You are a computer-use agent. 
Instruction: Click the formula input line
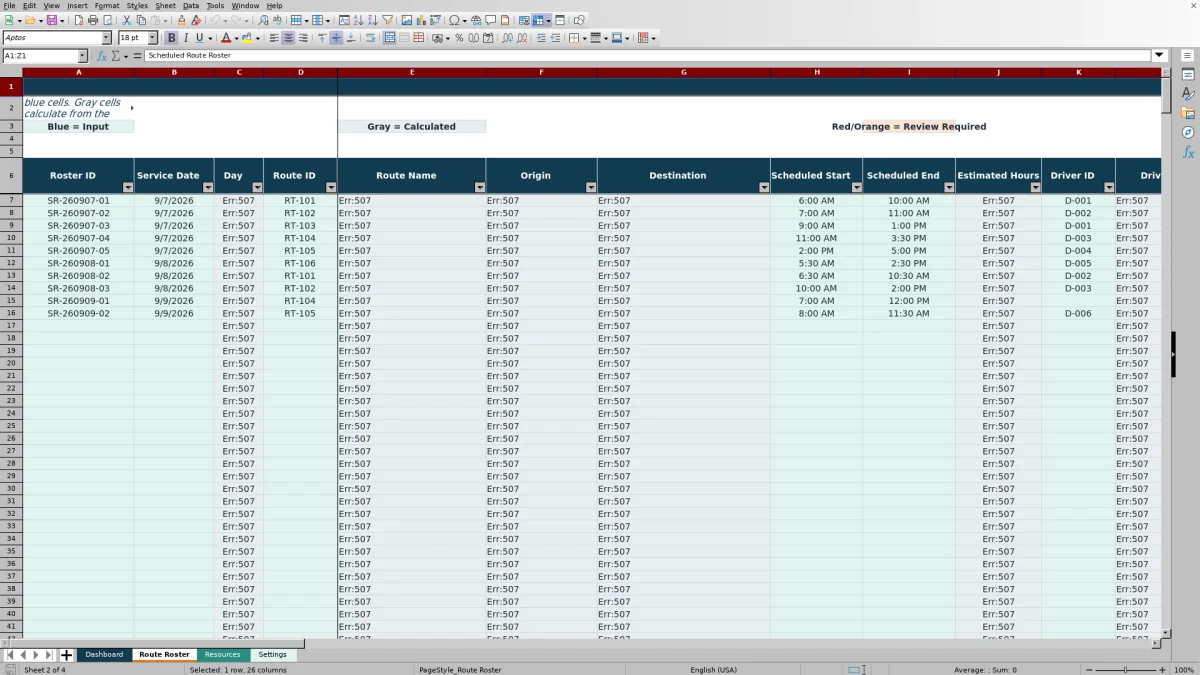click(x=648, y=56)
